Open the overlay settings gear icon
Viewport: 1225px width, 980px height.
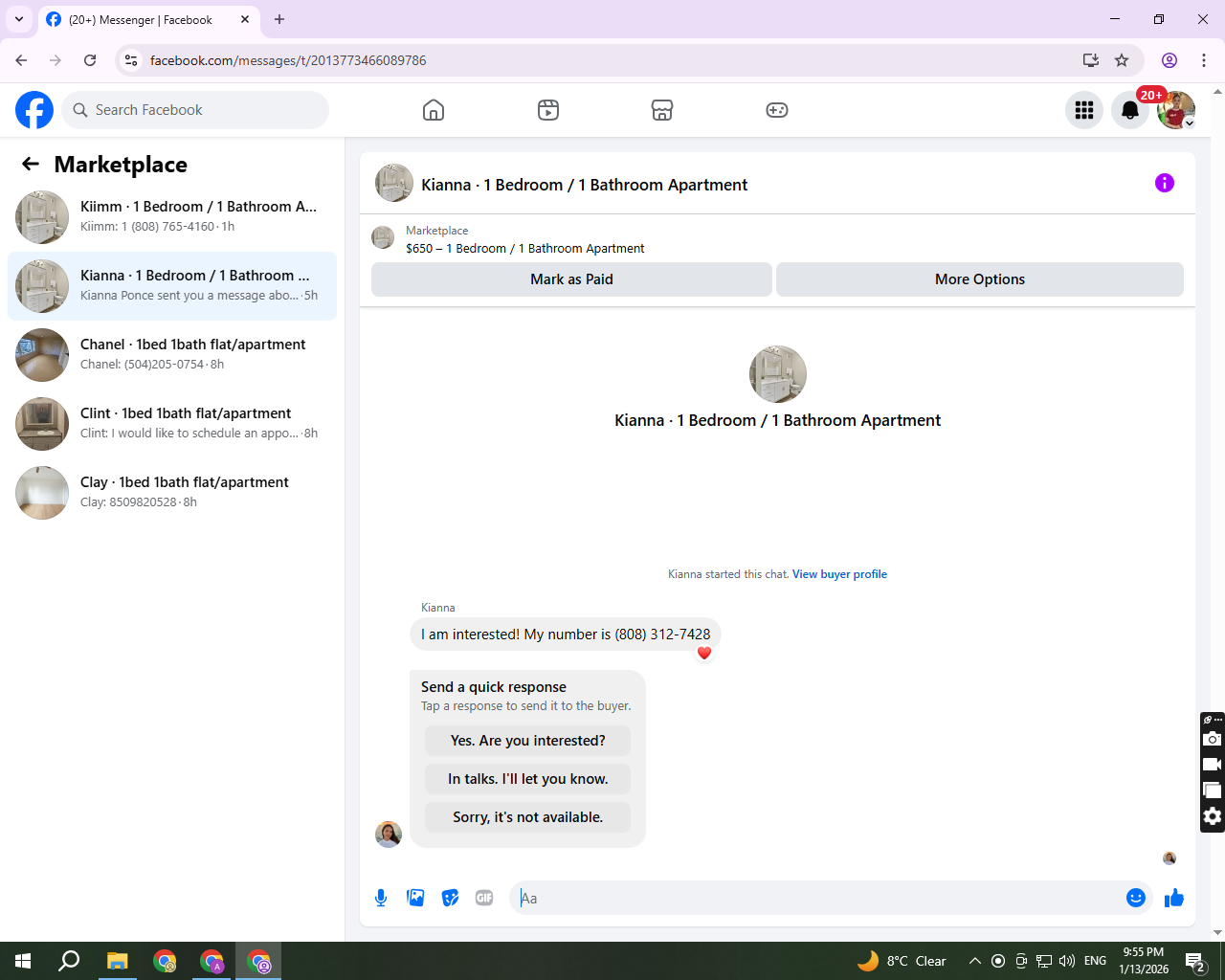click(x=1213, y=816)
